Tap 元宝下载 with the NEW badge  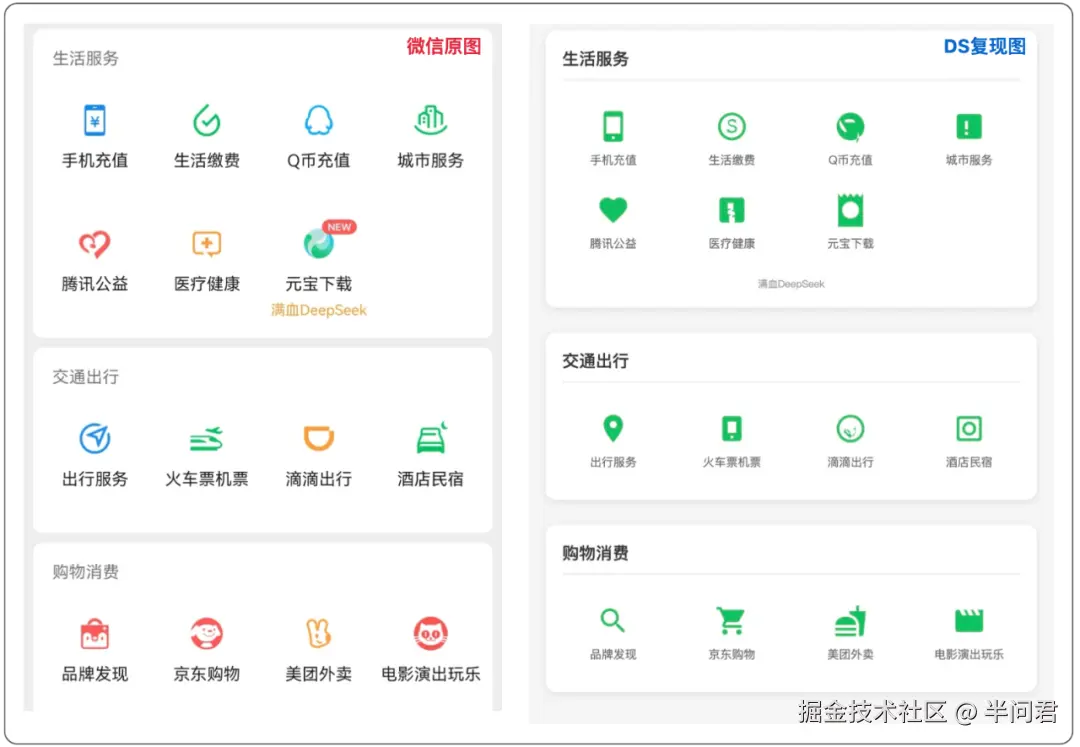[318, 243]
